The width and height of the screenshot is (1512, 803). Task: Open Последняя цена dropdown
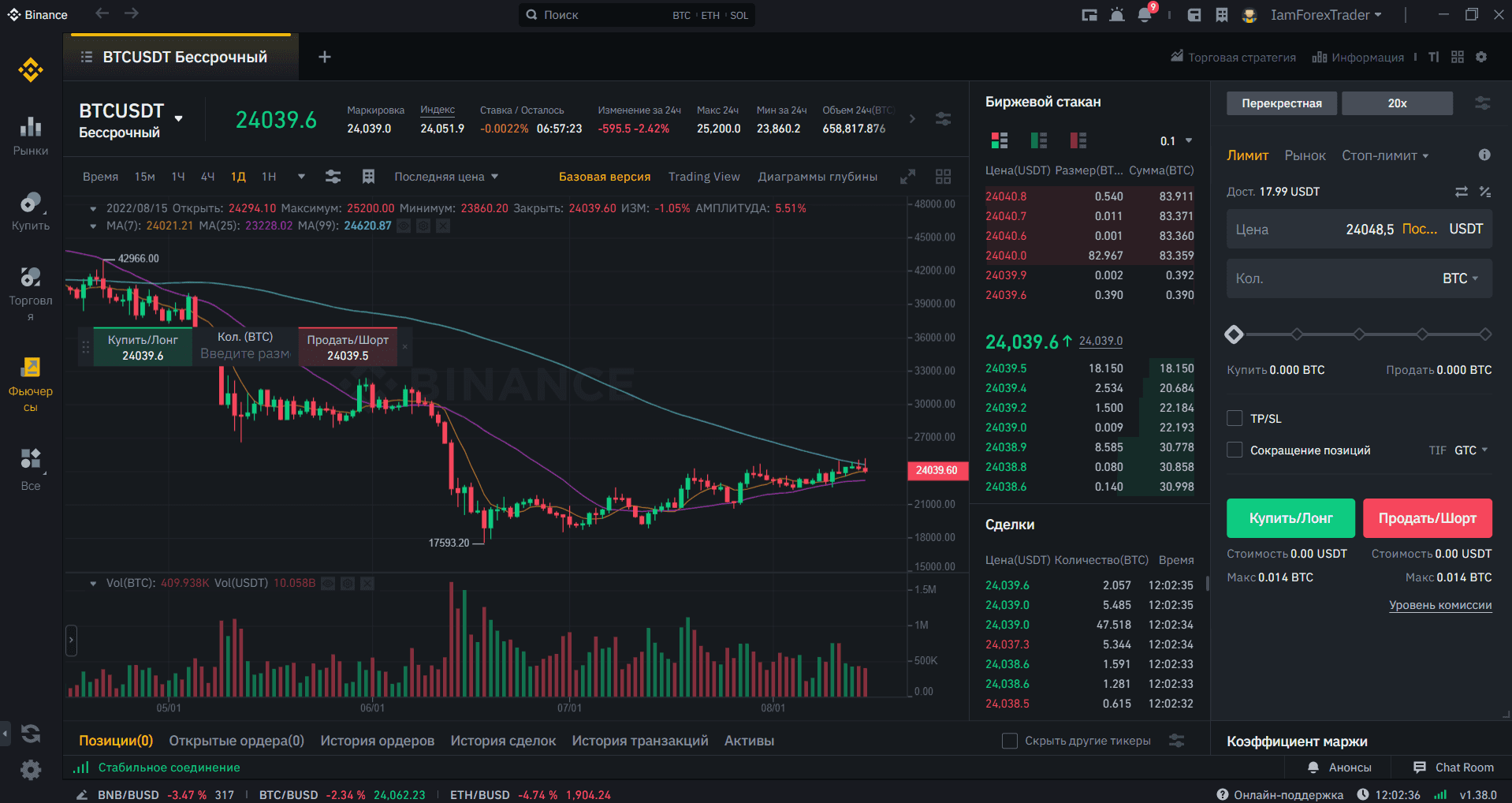446,177
